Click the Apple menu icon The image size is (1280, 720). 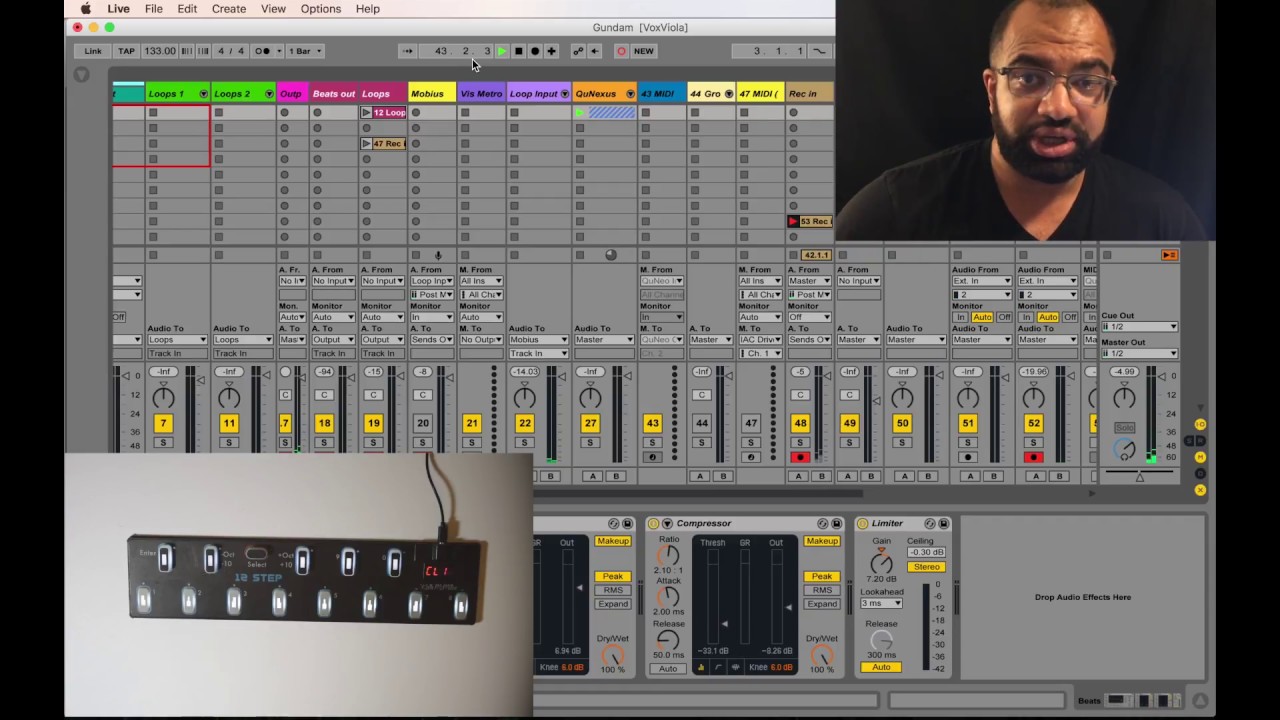pyautogui.click(x=85, y=9)
